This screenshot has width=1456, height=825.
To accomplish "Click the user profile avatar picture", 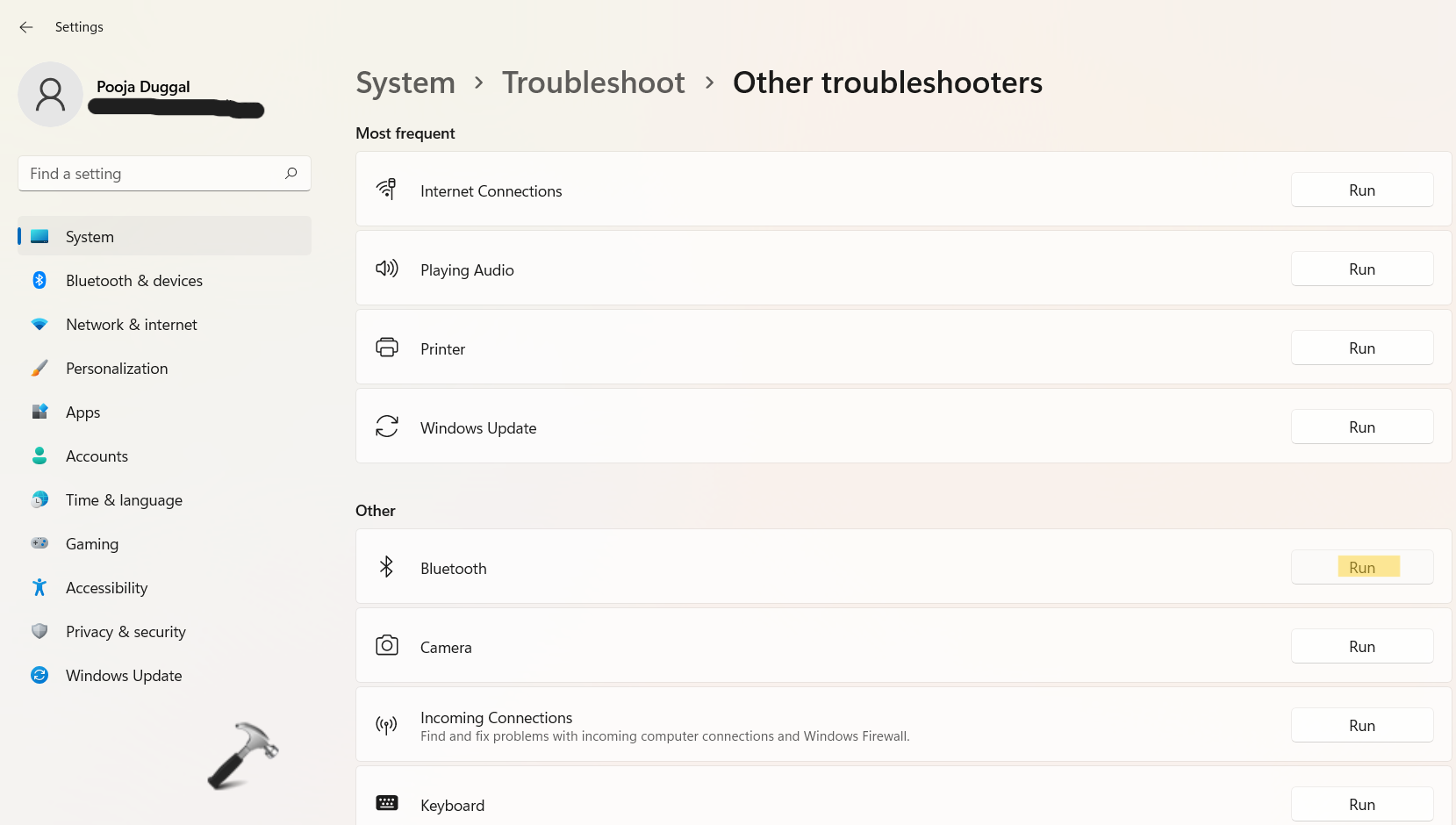I will click(x=51, y=95).
